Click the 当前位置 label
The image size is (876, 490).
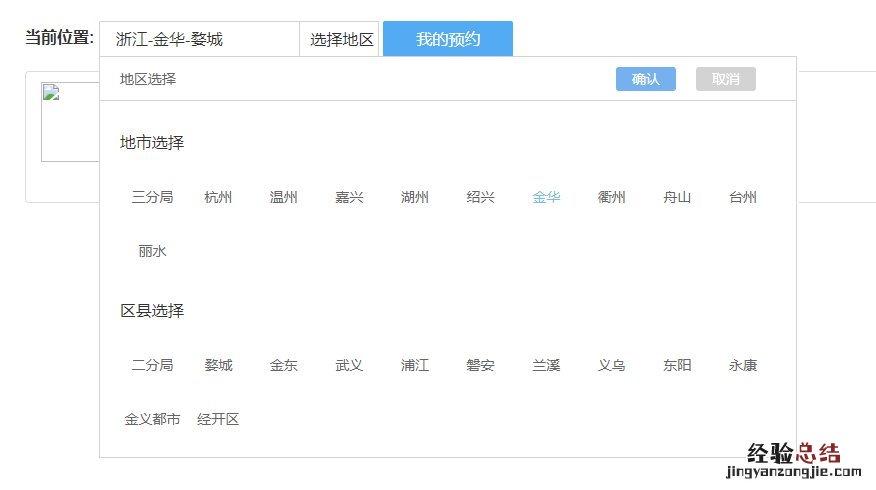(59, 37)
